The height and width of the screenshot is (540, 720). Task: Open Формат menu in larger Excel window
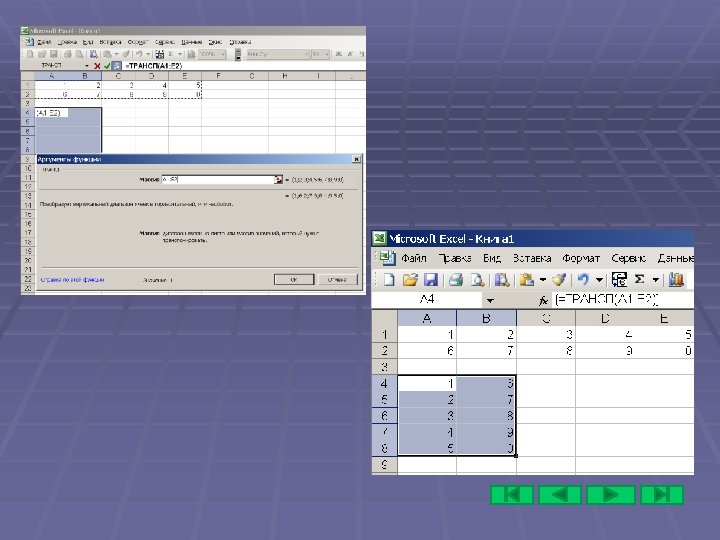[581, 259]
